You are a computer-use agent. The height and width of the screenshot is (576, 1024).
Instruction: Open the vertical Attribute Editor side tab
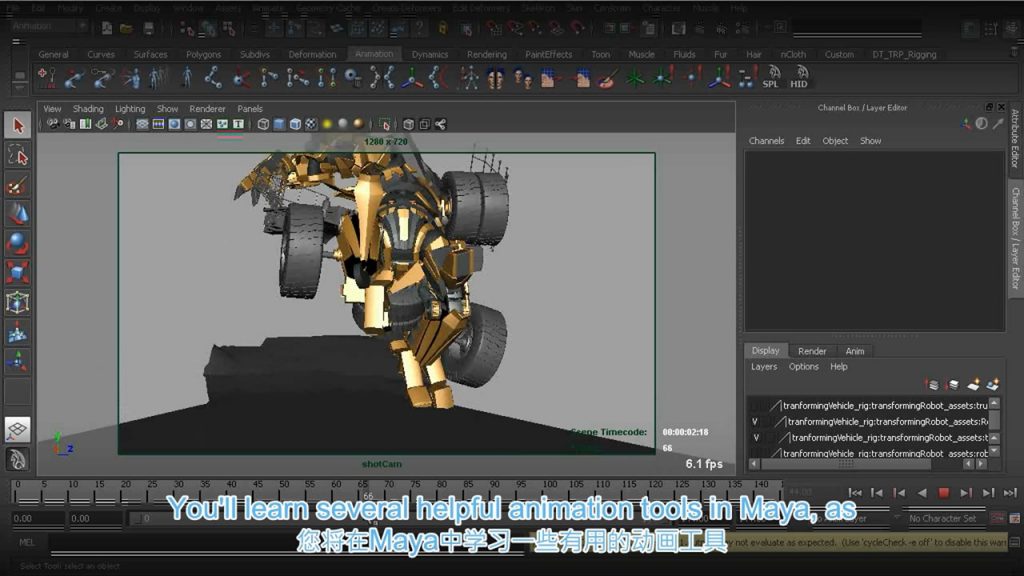point(1015,138)
